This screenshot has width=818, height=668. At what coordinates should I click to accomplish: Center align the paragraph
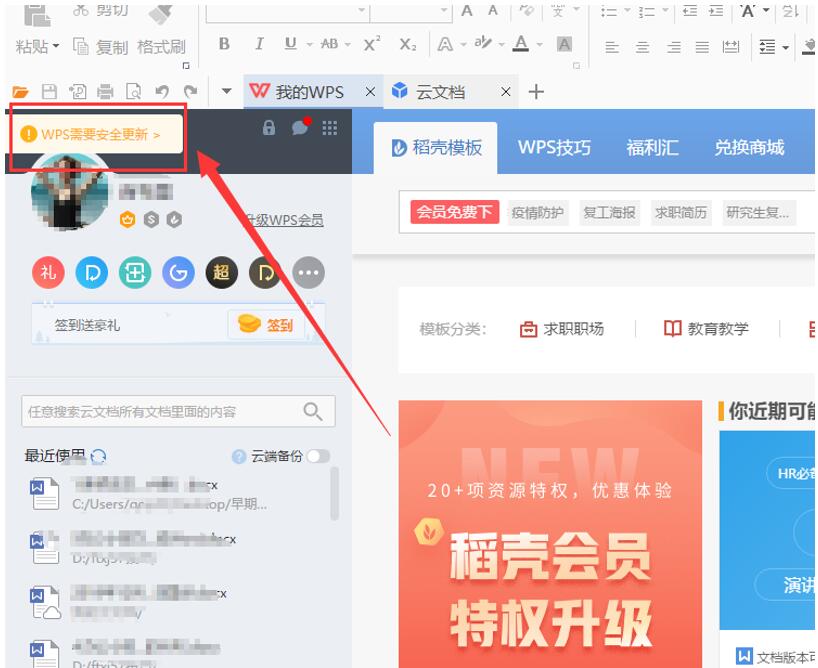point(642,47)
